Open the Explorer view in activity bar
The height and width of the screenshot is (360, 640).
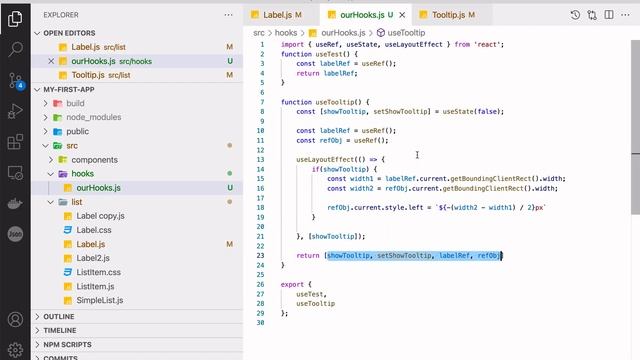tap(15, 19)
